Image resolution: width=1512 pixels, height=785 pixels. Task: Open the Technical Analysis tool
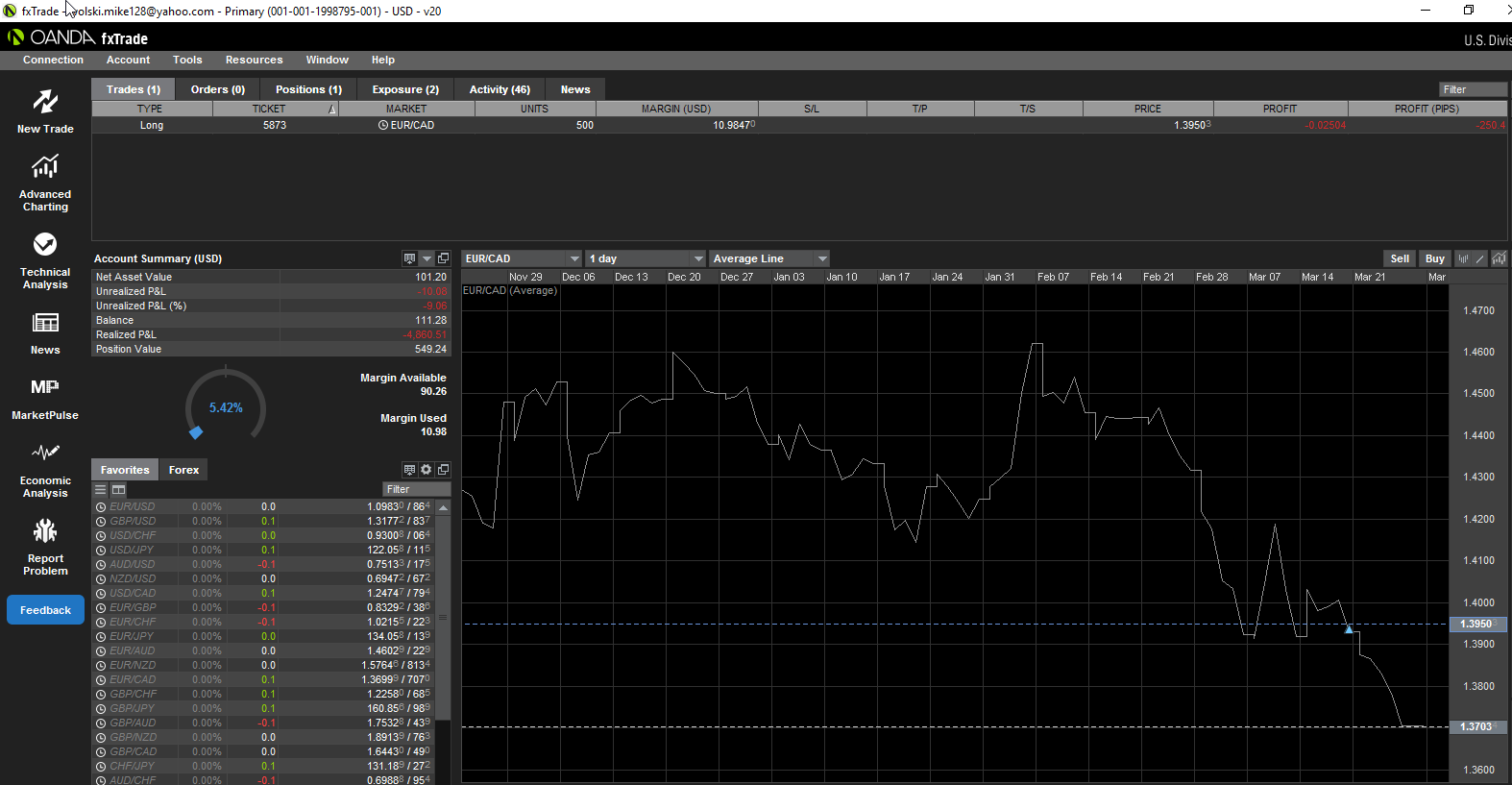(45, 259)
